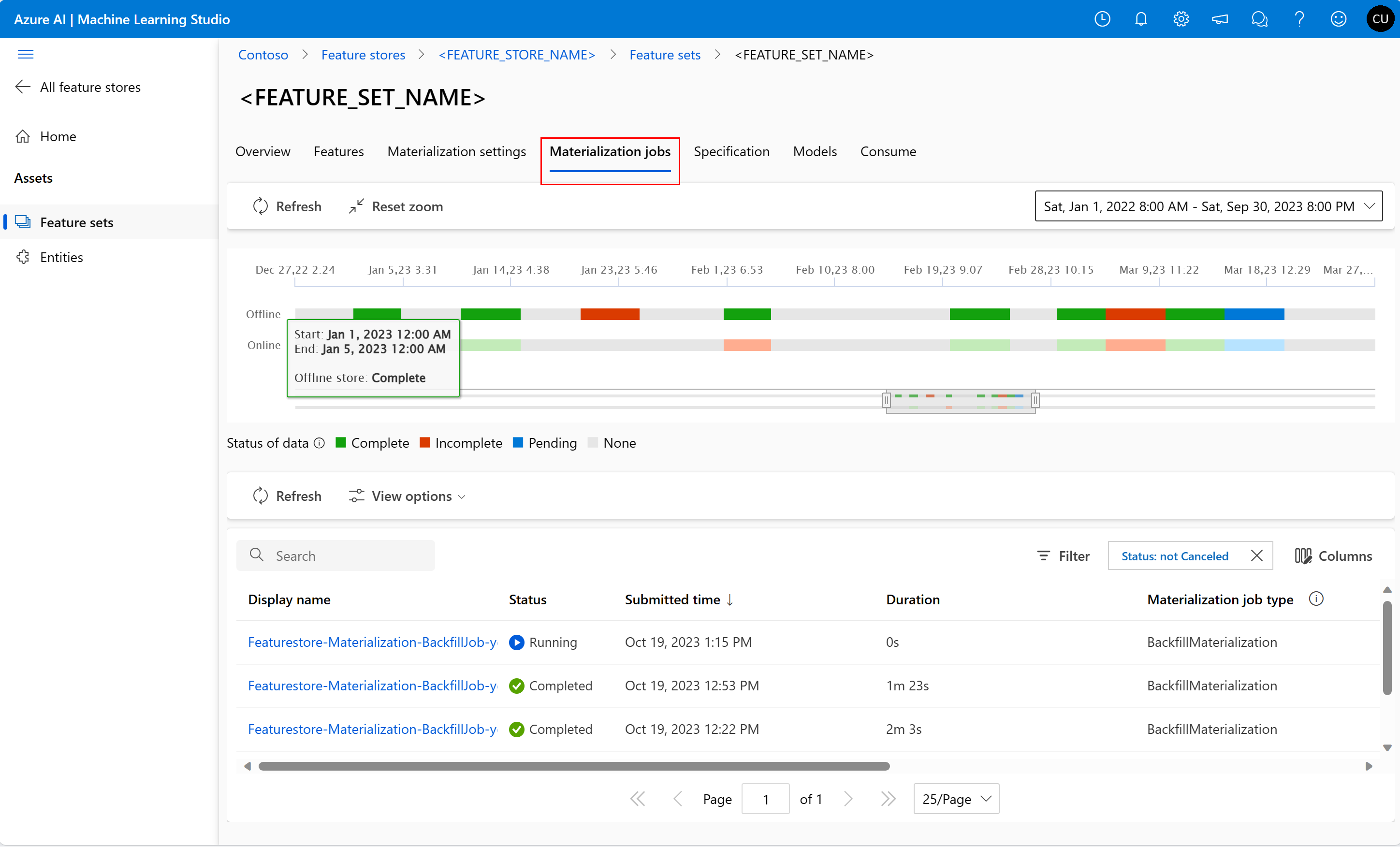Open the settings gear icon
This screenshot has height=847, width=1400.
point(1181,19)
